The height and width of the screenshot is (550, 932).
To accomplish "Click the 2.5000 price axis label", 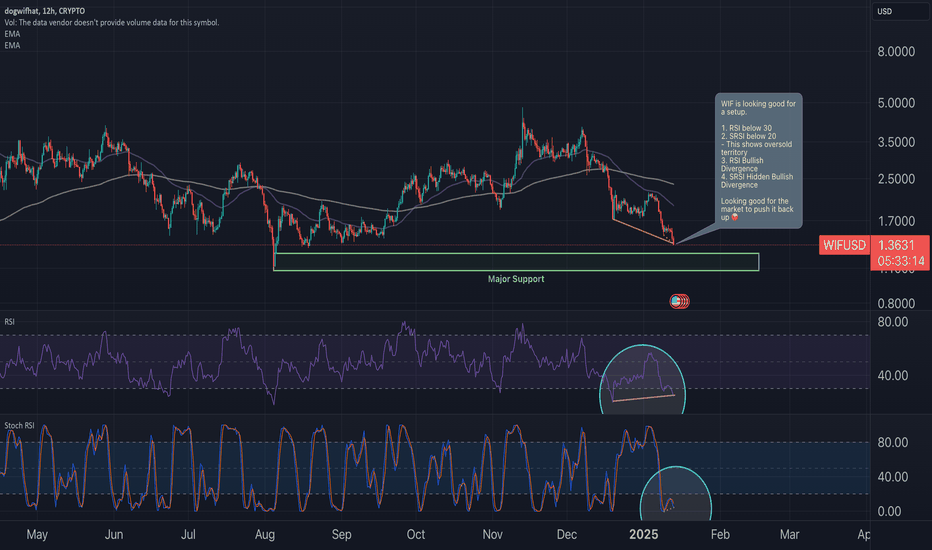I will 896,179.
